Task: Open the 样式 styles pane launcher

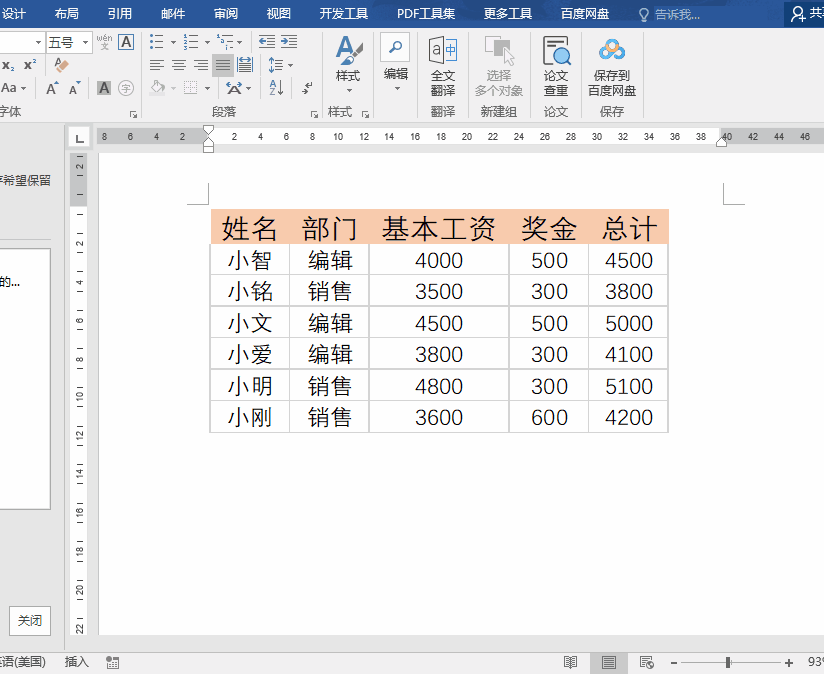Action: [x=365, y=113]
